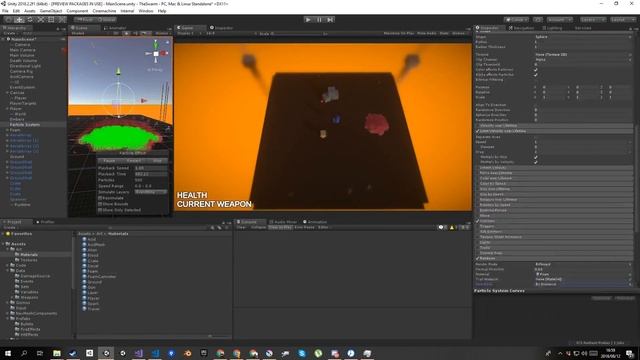This screenshot has height=360, width=640.
Task: Switch to the Profiler tab
Action: pos(45,222)
